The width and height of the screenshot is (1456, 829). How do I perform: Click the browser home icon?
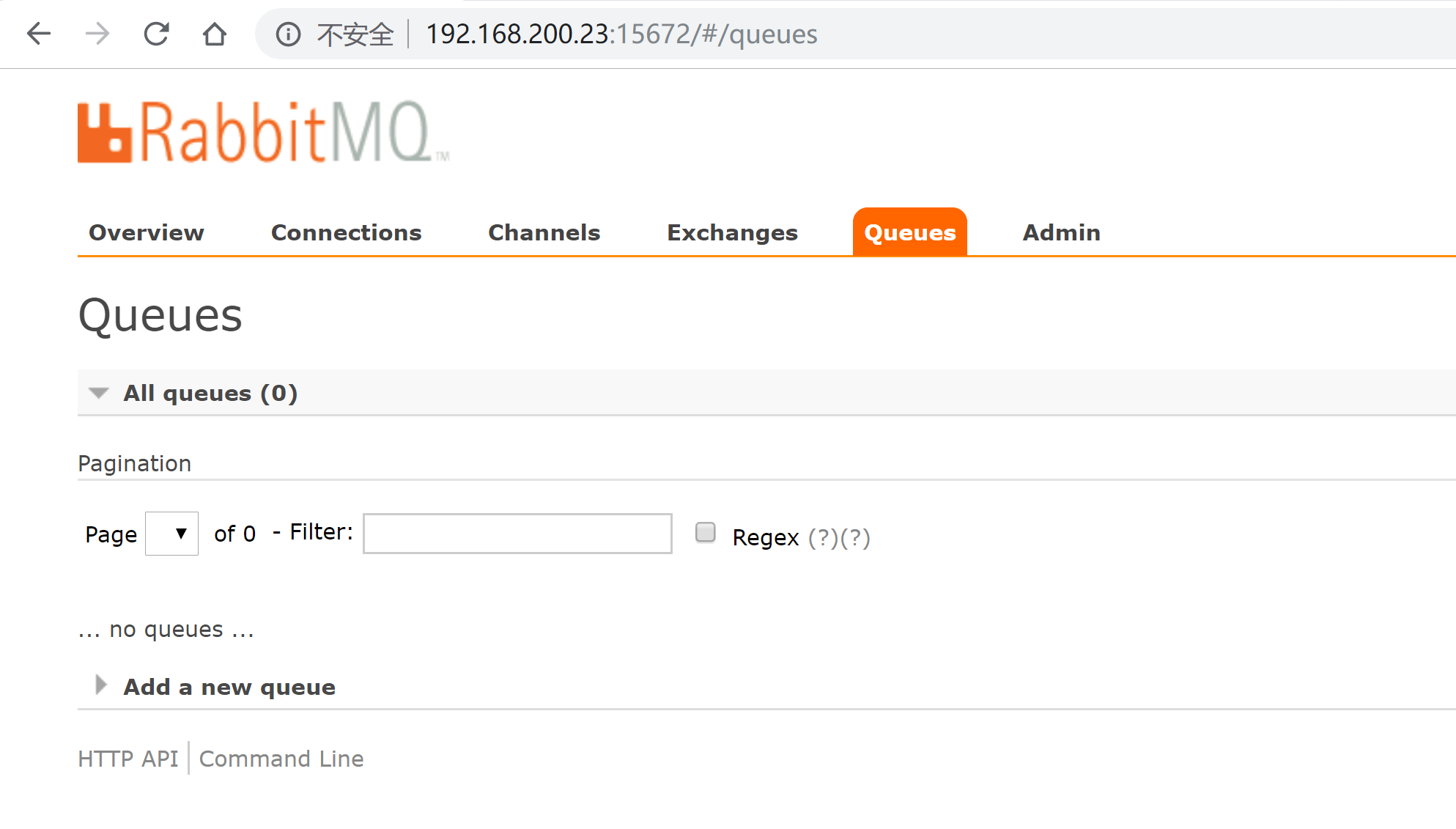pyautogui.click(x=215, y=34)
